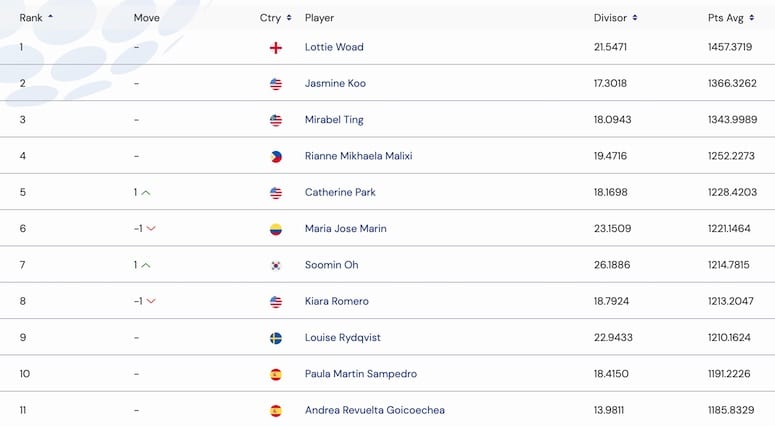This screenshot has height=426, width=775.
Task: Click Philippines flag icon for Rianne Malixi
Action: pyautogui.click(x=276, y=157)
